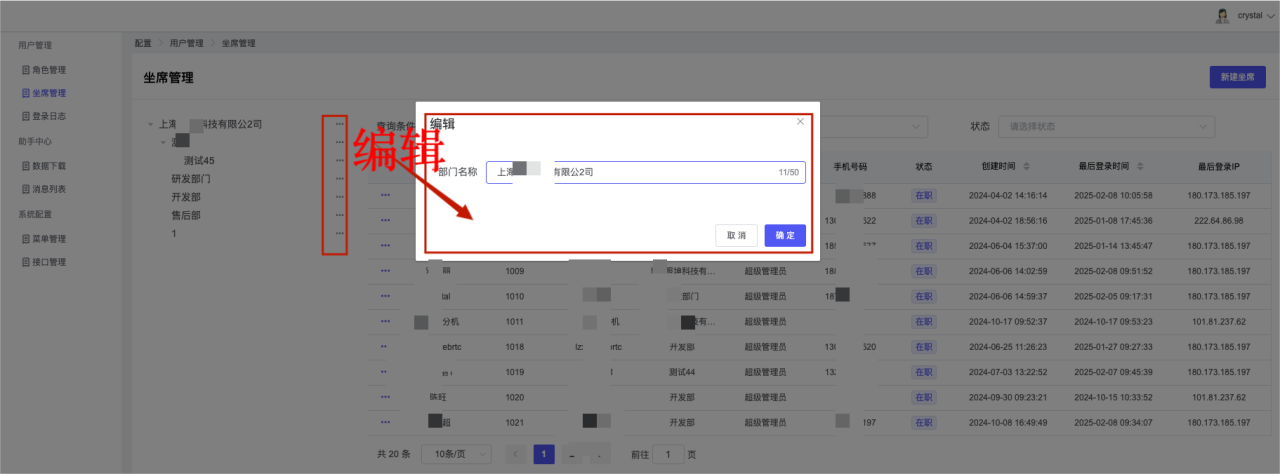Viewport: 1280px width, 474px height.
Task: Open more options for 测试45 tree node
Action: 340,160
